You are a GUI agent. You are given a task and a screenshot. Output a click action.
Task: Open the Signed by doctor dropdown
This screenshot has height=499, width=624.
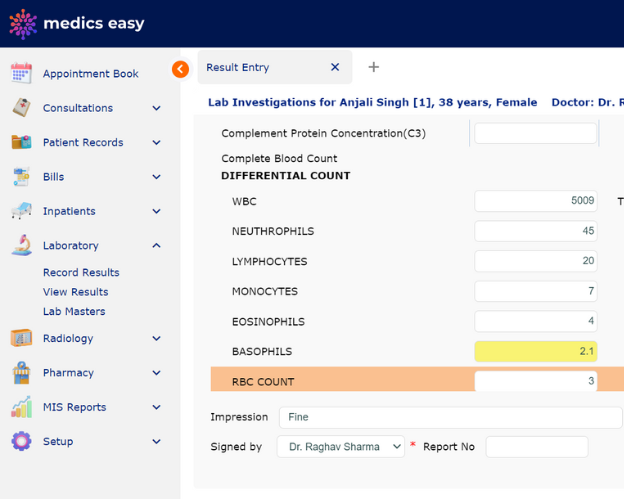(x=340, y=447)
